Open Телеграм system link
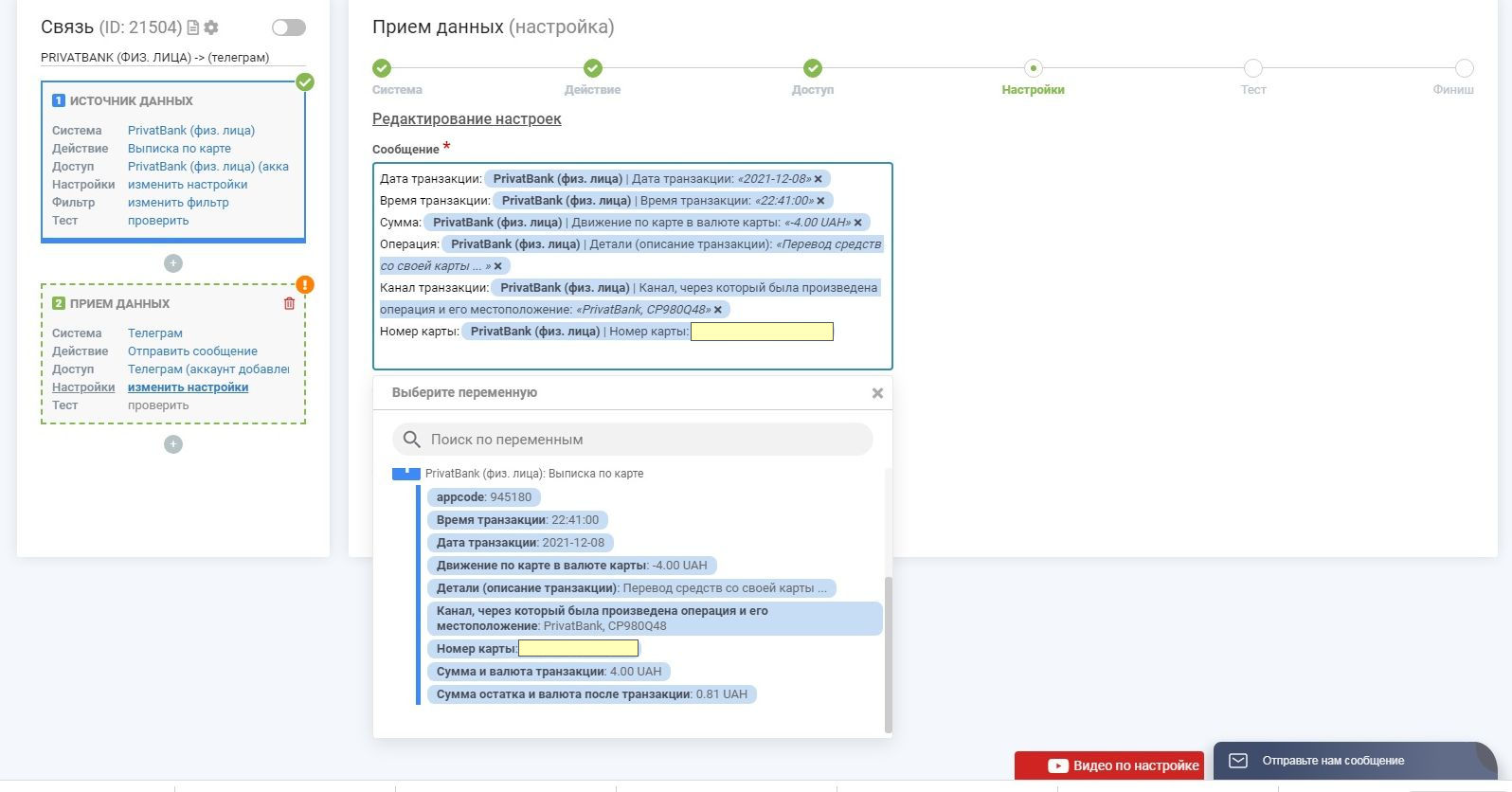Viewport: 1512px width, 792px height. coord(155,333)
